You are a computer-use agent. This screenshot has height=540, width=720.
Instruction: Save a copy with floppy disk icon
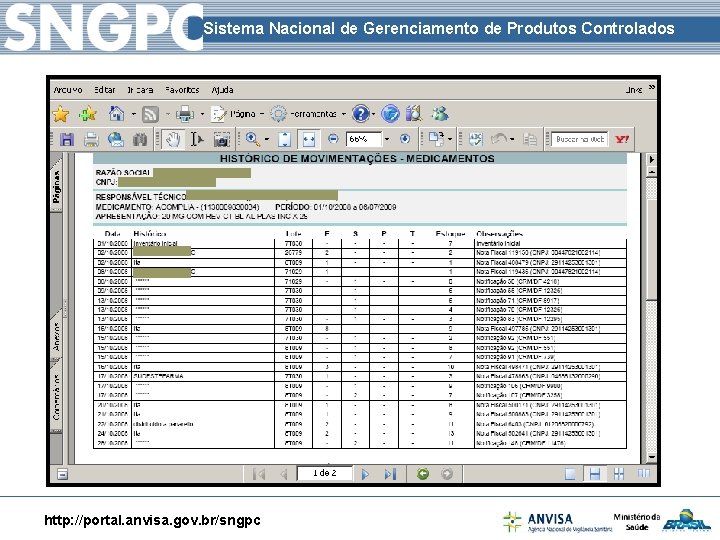[67, 140]
